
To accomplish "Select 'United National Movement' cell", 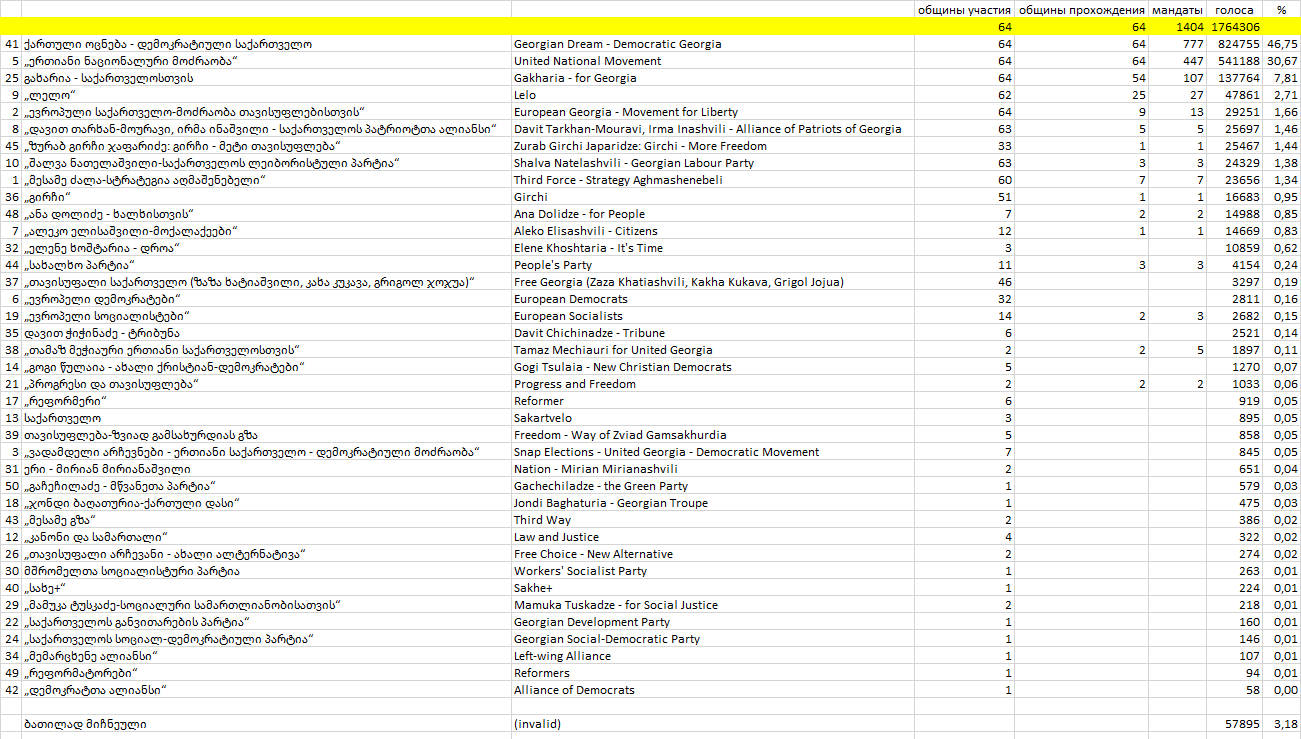I will point(713,61).
